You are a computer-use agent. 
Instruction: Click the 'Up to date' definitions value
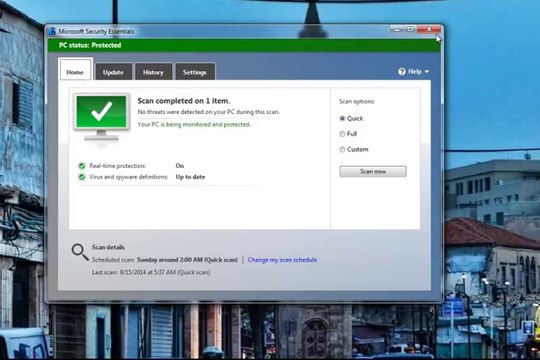(190, 177)
